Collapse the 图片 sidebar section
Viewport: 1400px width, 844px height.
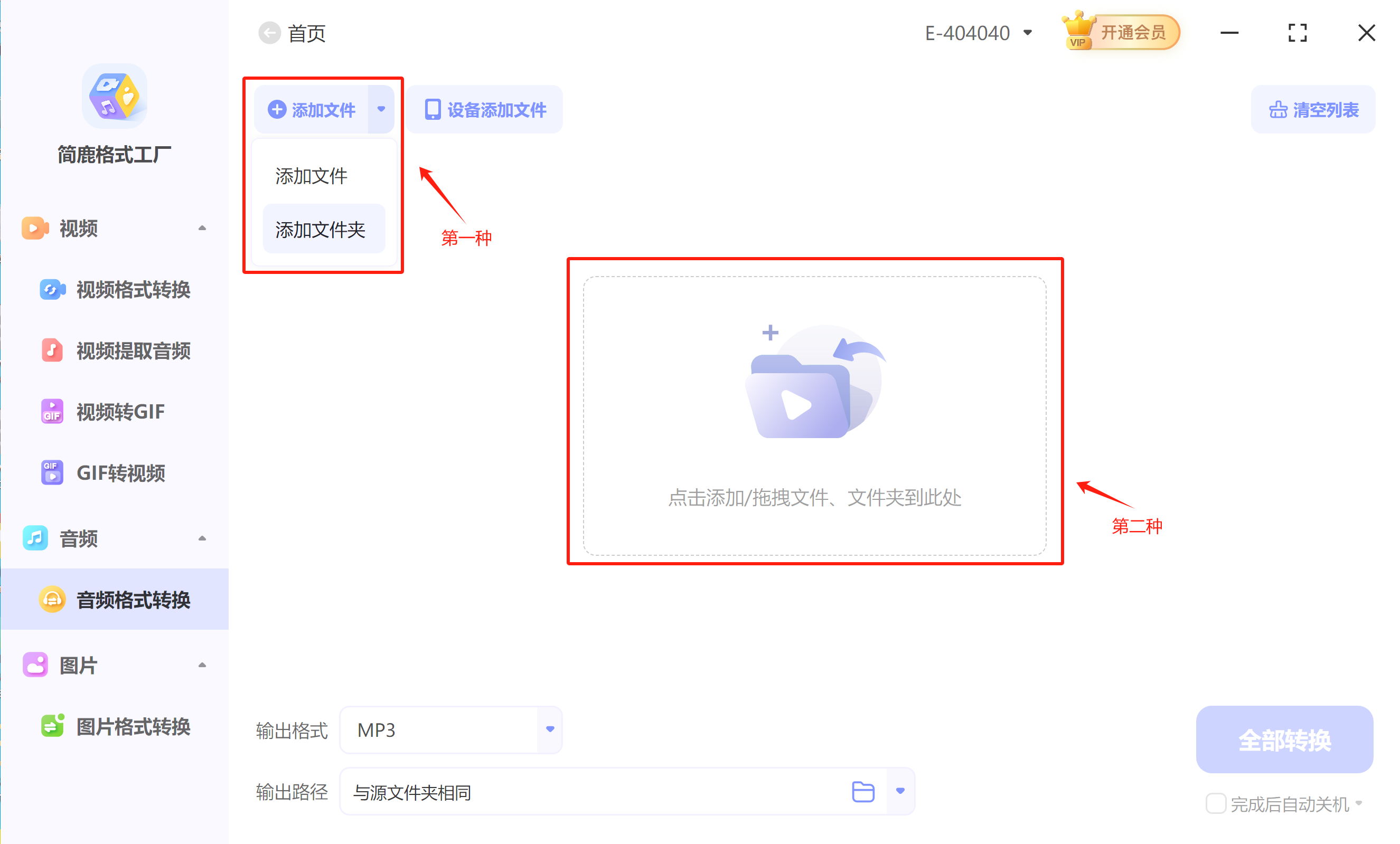pos(202,665)
